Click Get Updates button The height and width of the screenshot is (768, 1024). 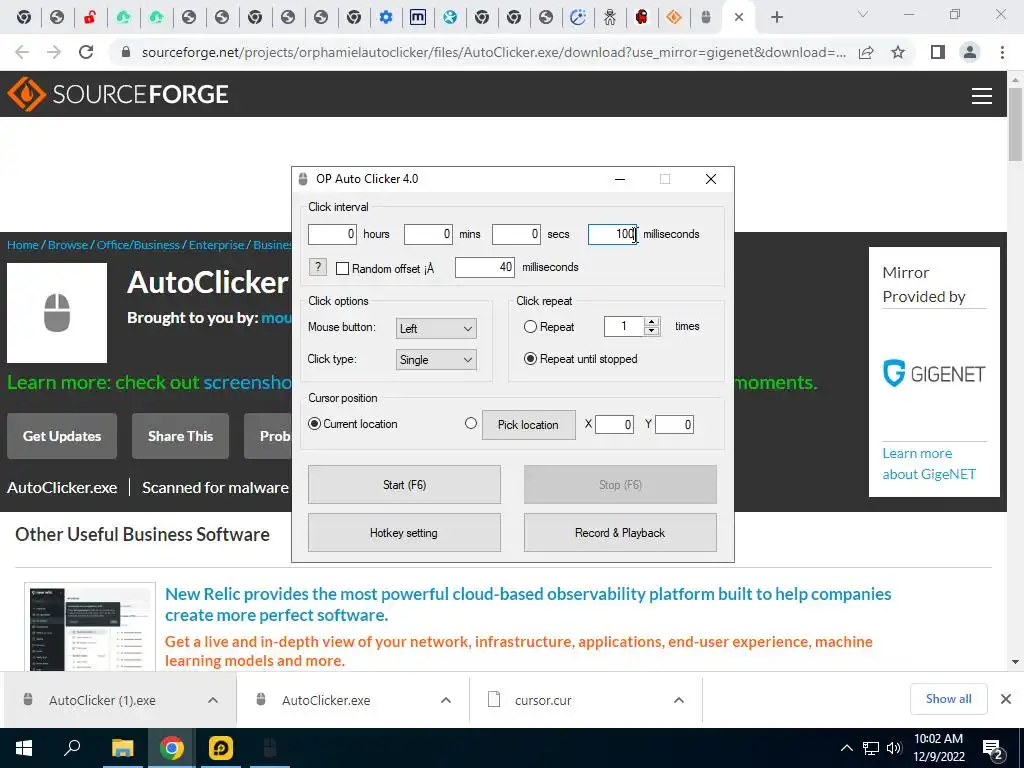[62, 436]
